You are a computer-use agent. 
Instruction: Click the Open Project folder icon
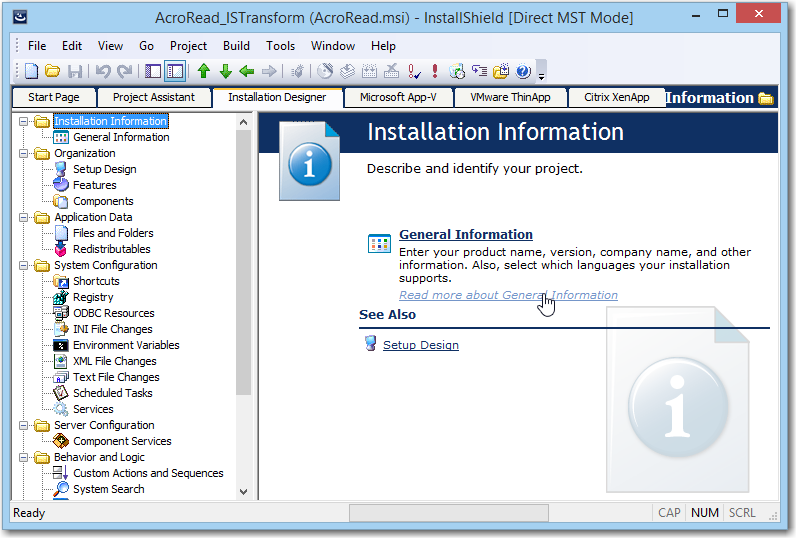52,71
